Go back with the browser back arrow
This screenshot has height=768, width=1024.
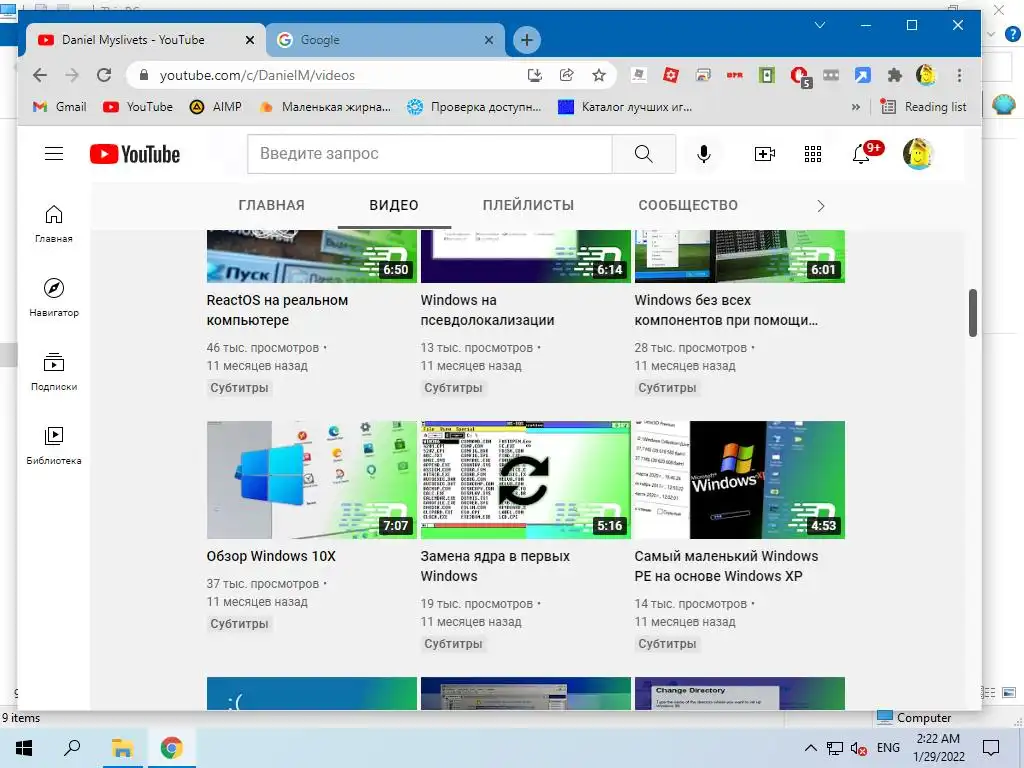click(x=40, y=75)
